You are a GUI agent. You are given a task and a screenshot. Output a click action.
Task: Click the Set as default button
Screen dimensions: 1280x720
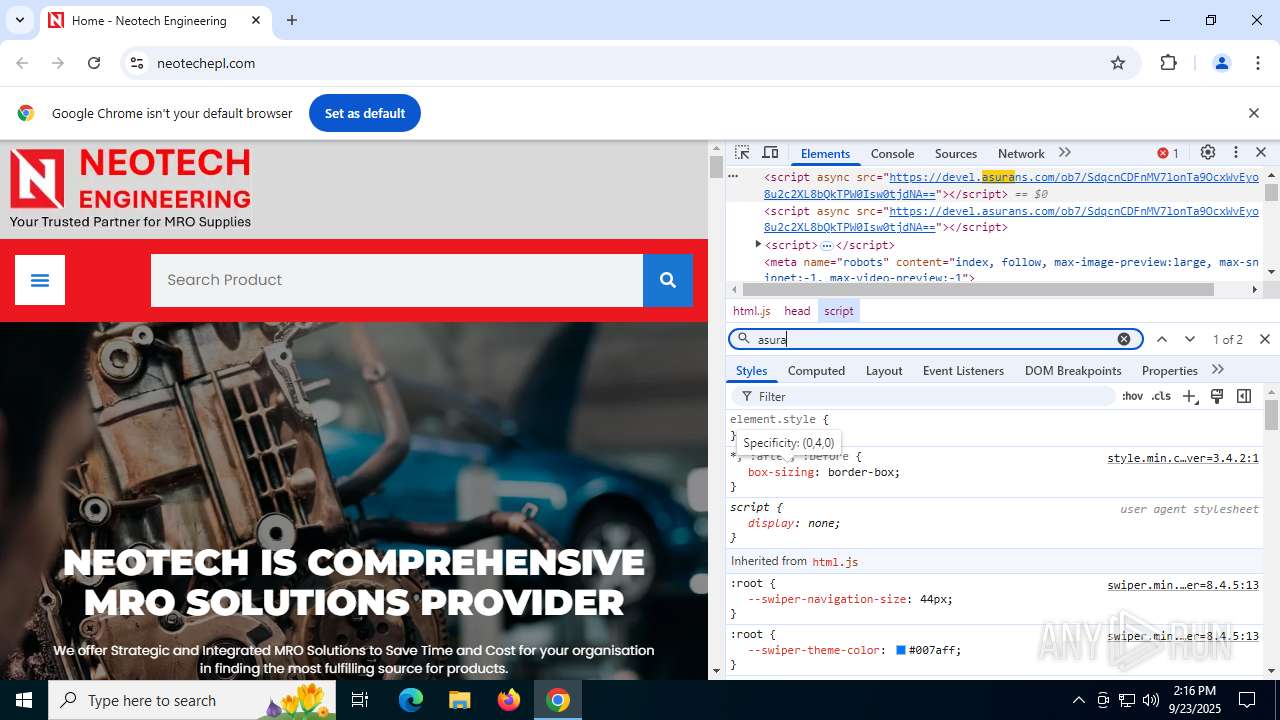[365, 113]
